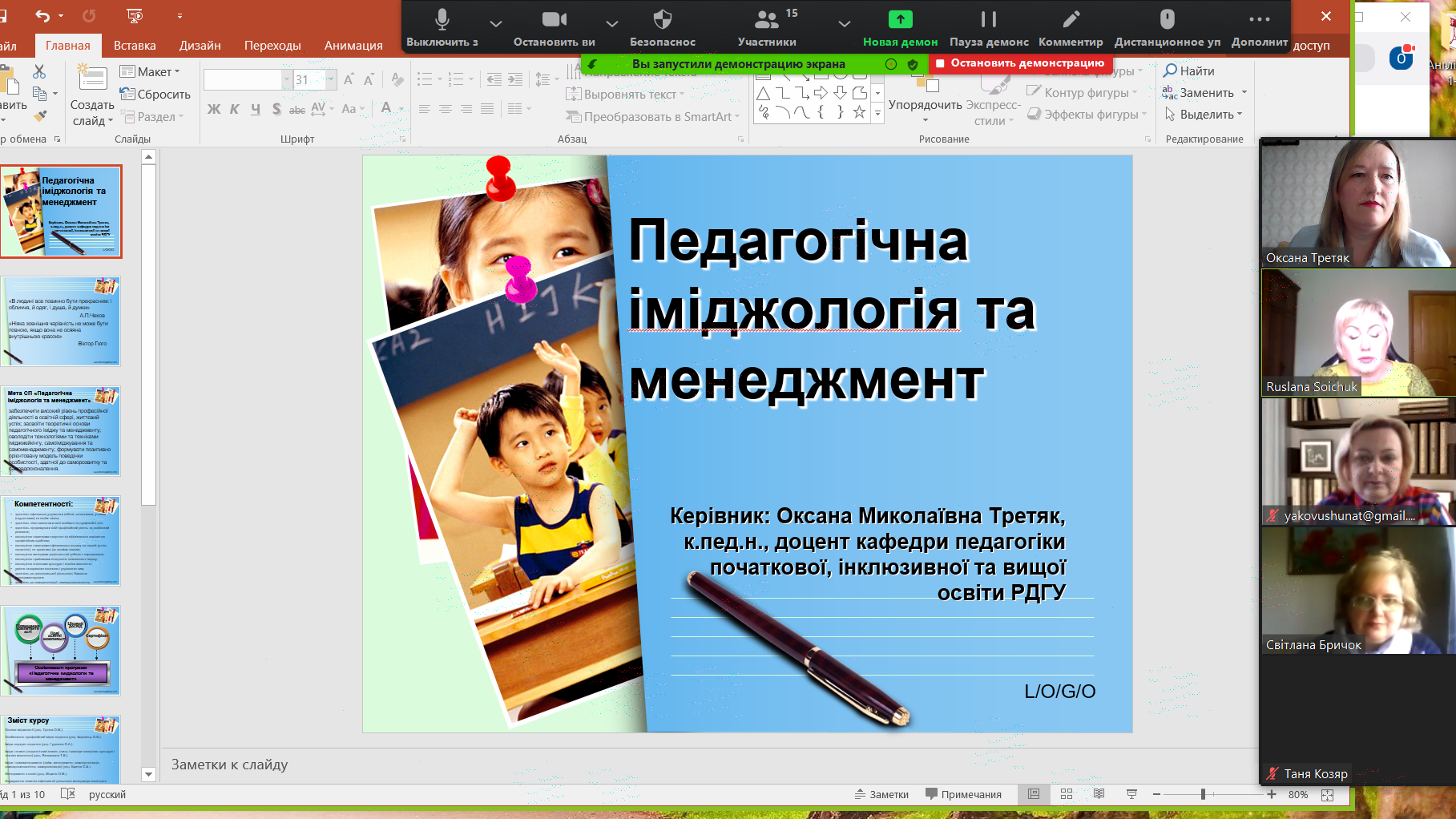Pause screen sharing in Zoom
Viewport: 1456px width, 819px height.
click(989, 27)
